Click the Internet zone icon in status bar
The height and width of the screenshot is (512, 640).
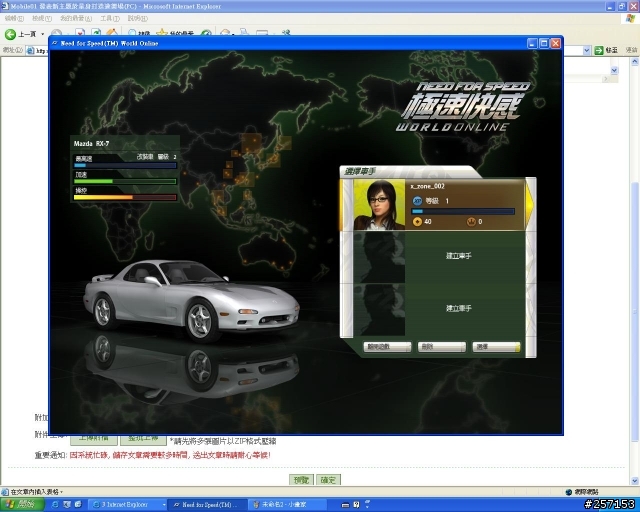(x=569, y=492)
